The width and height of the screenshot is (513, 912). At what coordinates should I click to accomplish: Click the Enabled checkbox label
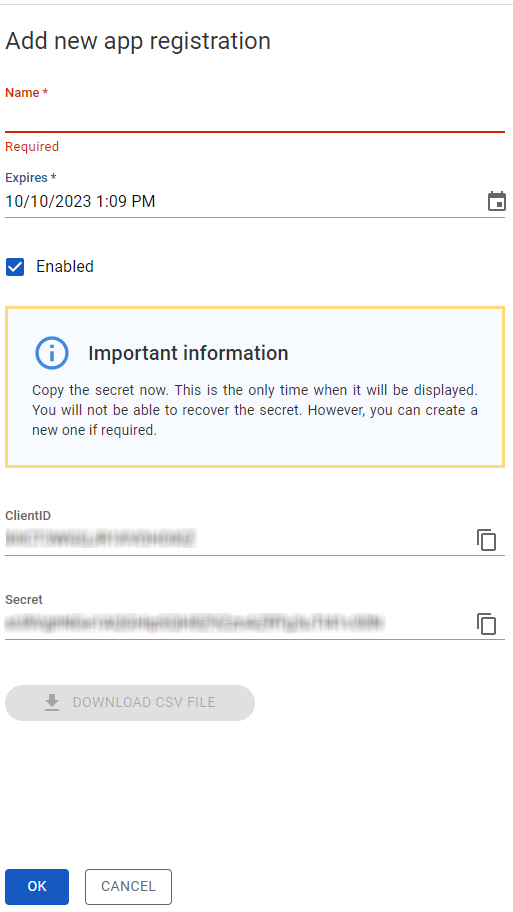click(x=65, y=266)
